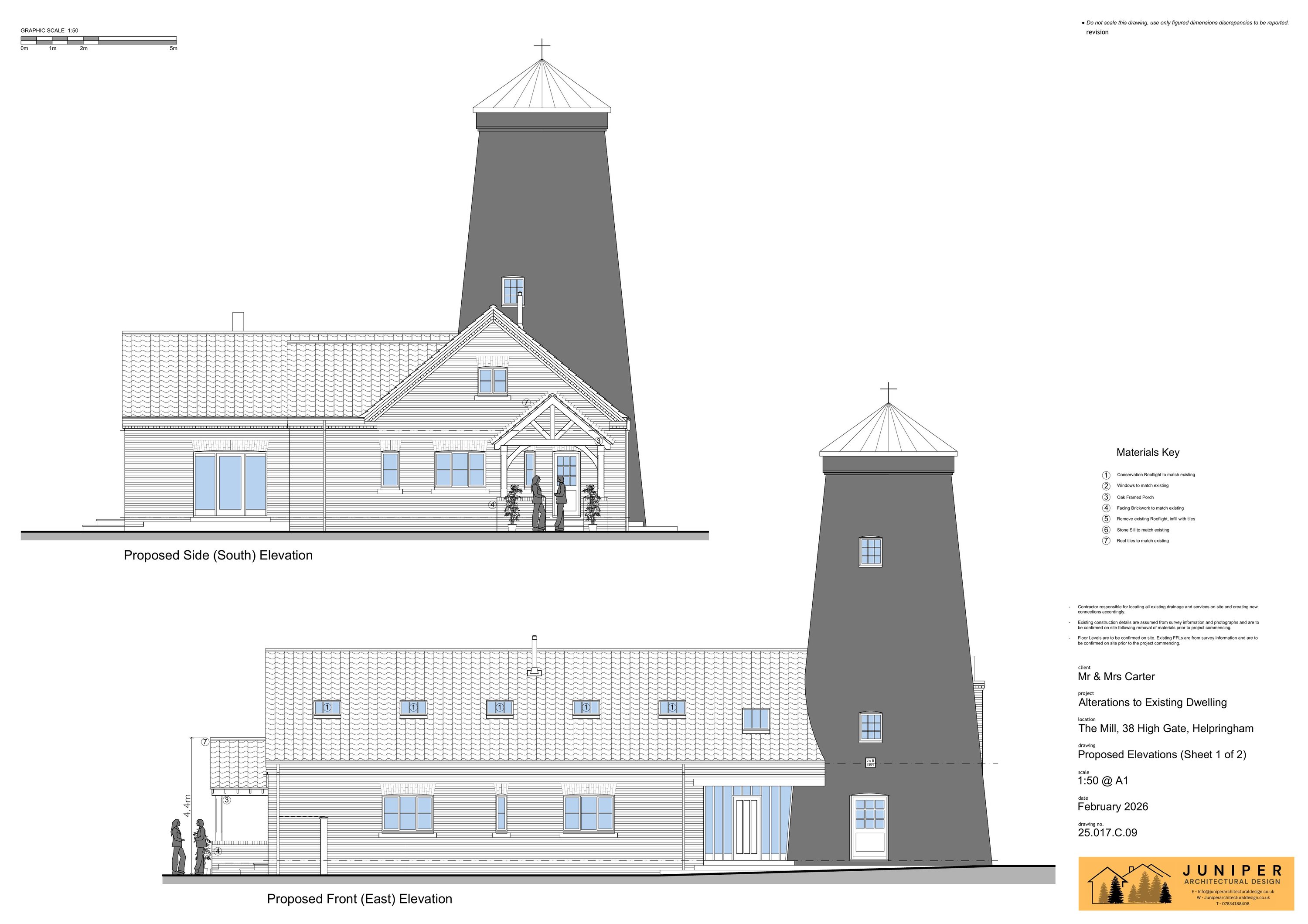
Task: Click the cross finial atop the south elevation mill
Action: (542, 46)
